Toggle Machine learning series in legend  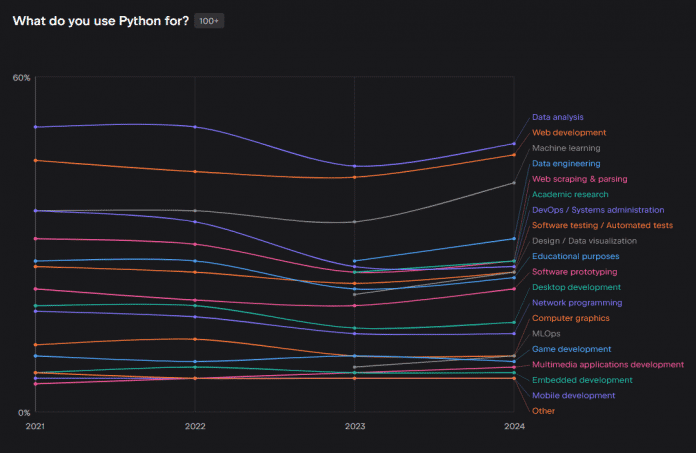pos(566,148)
